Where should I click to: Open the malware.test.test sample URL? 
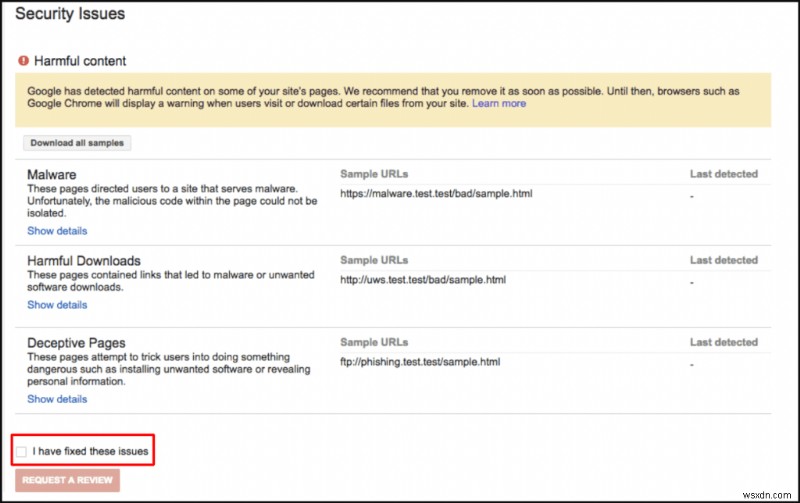click(436, 193)
